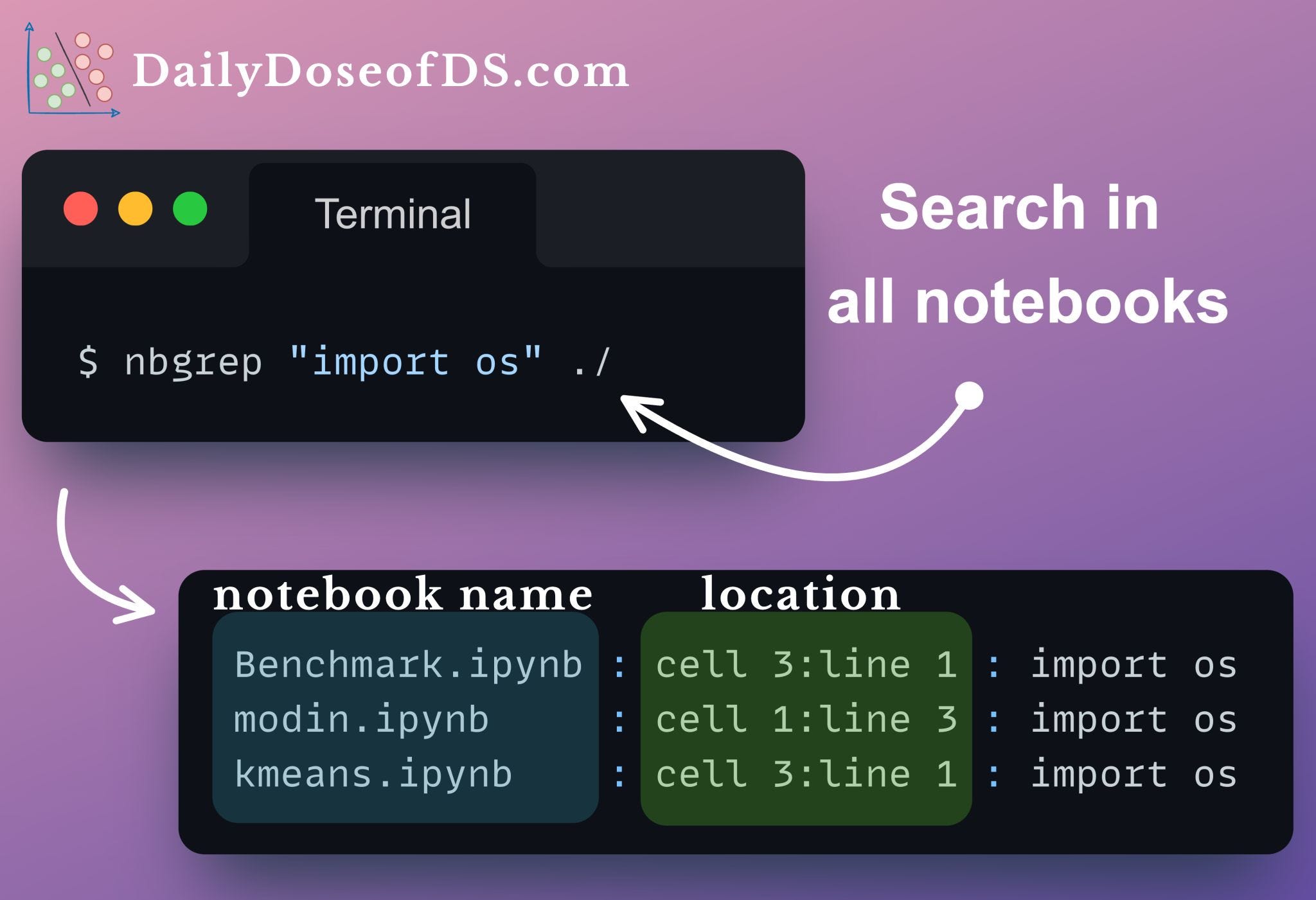Select Benchmark.ipynb in results
Screen dimensions: 1316x900
[x=408, y=664]
